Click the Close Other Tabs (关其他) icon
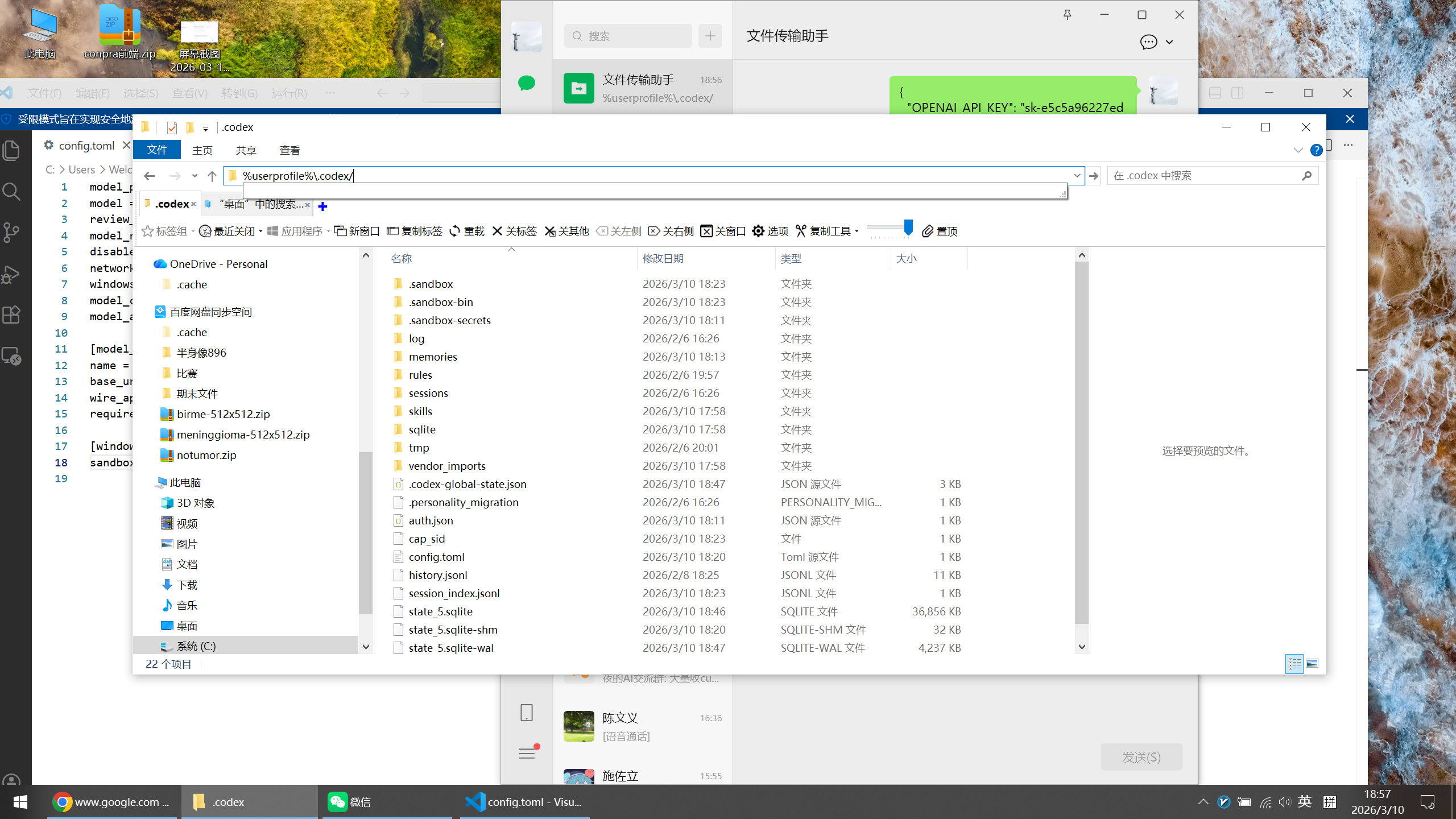Image resolution: width=1456 pixels, height=819 pixels. click(550, 231)
